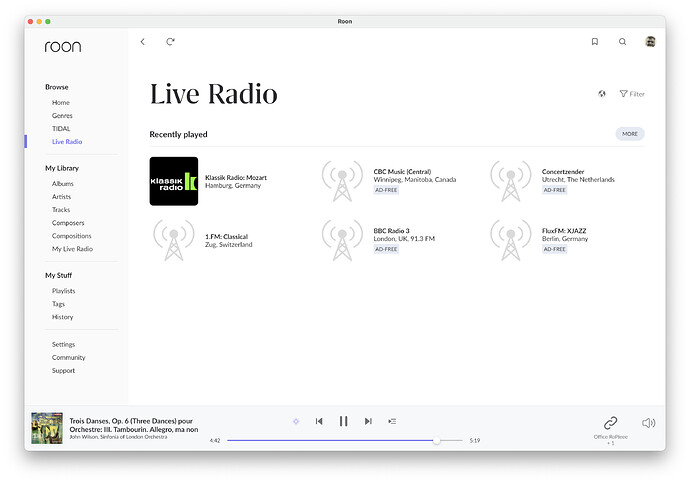This screenshot has width=690, height=483.
Task: Open Support in the sidebar
Action: [x=63, y=370]
